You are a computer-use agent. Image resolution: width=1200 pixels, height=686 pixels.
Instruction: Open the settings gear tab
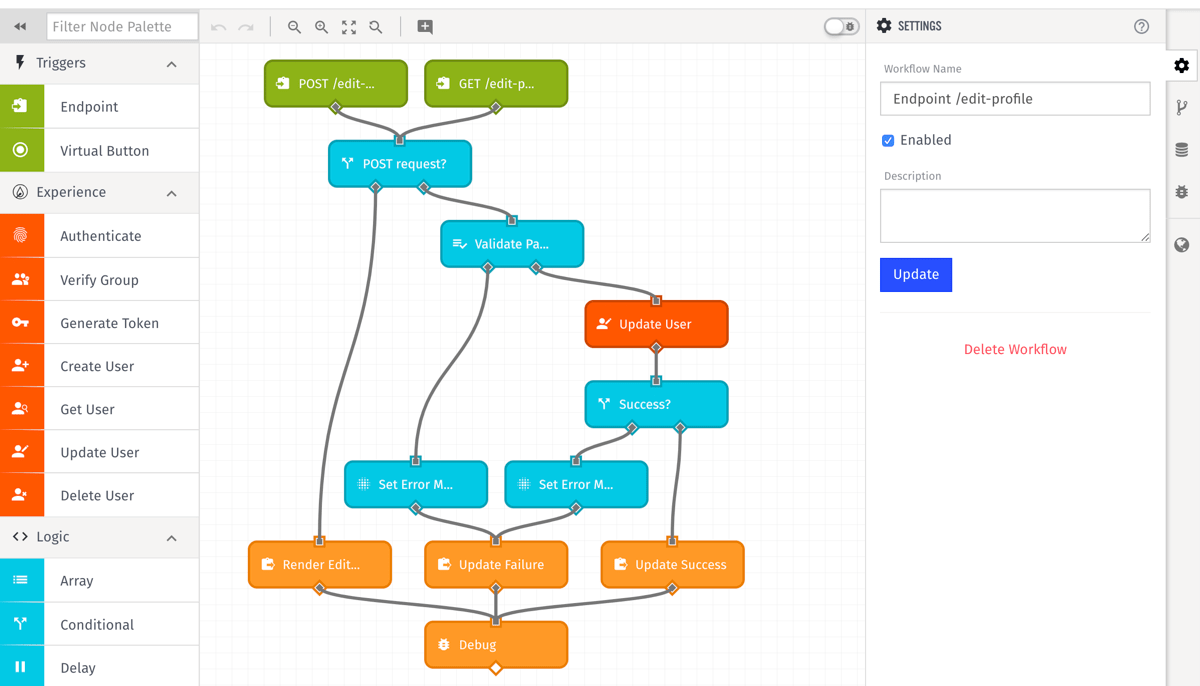pyautogui.click(x=1182, y=66)
